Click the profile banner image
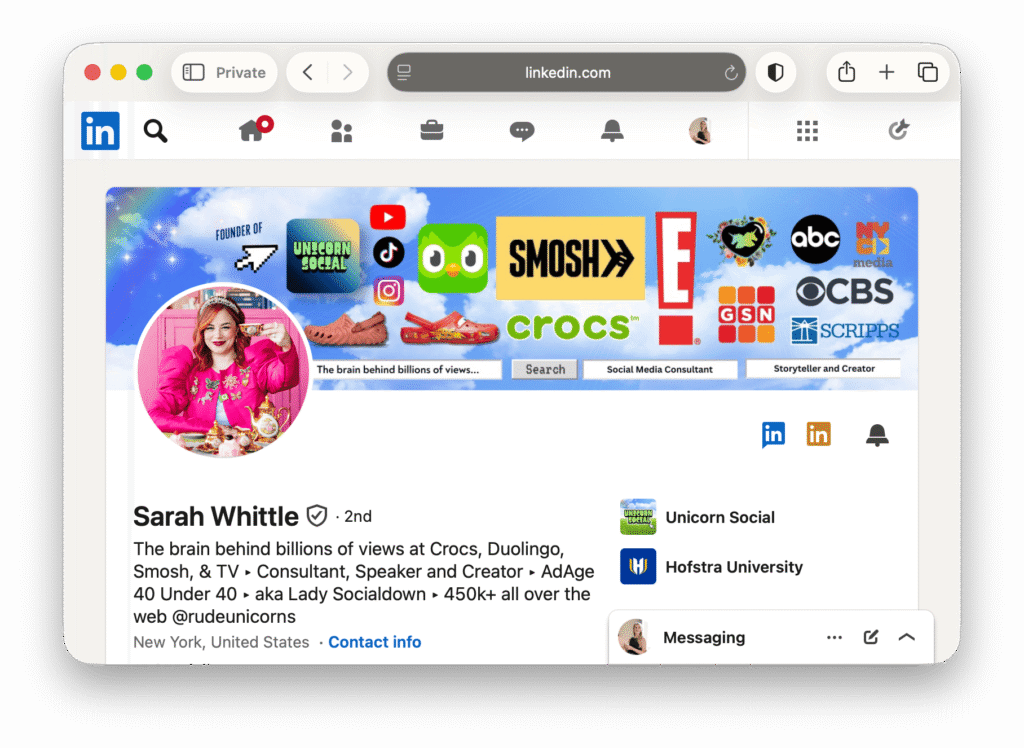Image resolution: width=1024 pixels, height=748 pixels. coord(511,288)
